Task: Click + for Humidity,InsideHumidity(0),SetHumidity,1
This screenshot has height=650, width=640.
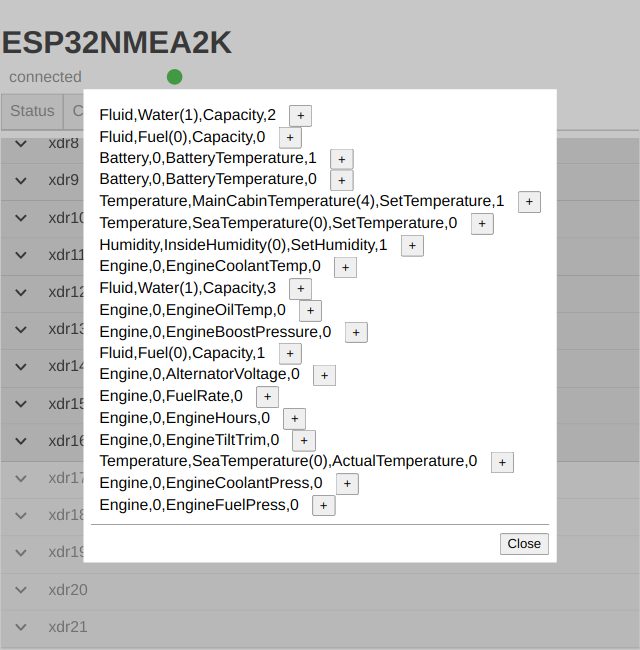Action: [411, 246]
